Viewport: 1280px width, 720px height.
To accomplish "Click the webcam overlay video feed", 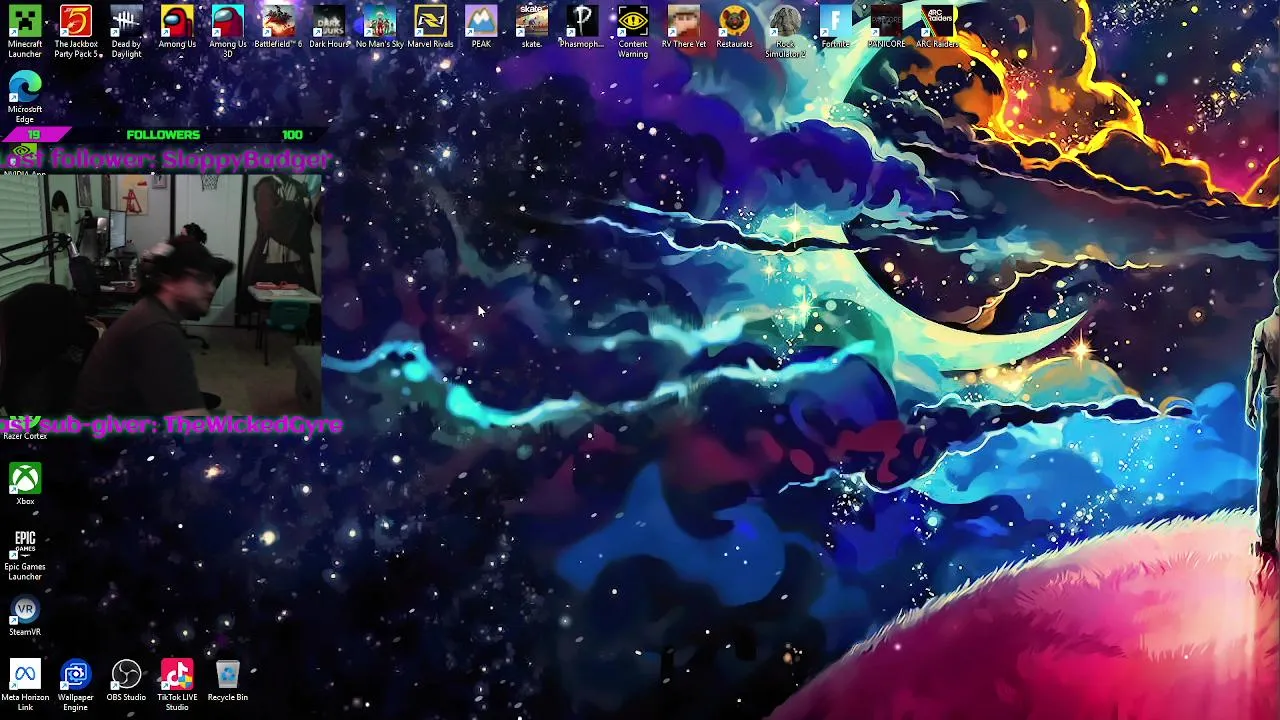I will point(161,295).
